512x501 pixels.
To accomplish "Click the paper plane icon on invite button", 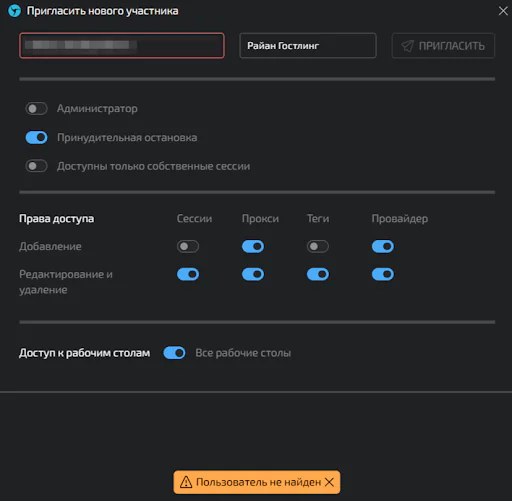I will (x=407, y=46).
